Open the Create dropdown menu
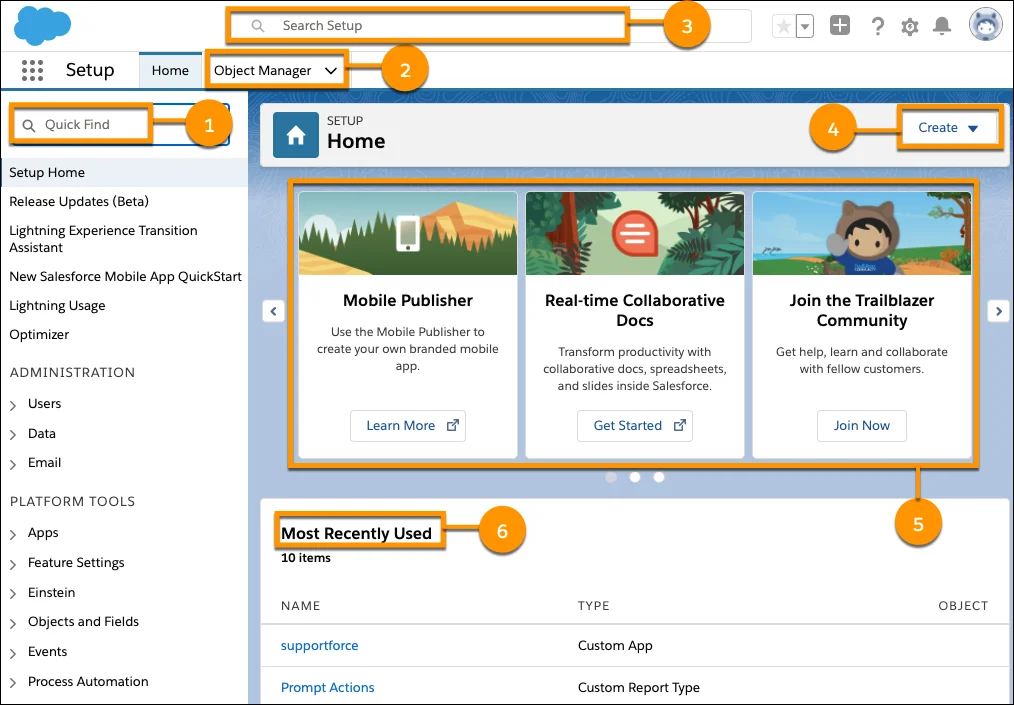 pyautogui.click(x=948, y=128)
